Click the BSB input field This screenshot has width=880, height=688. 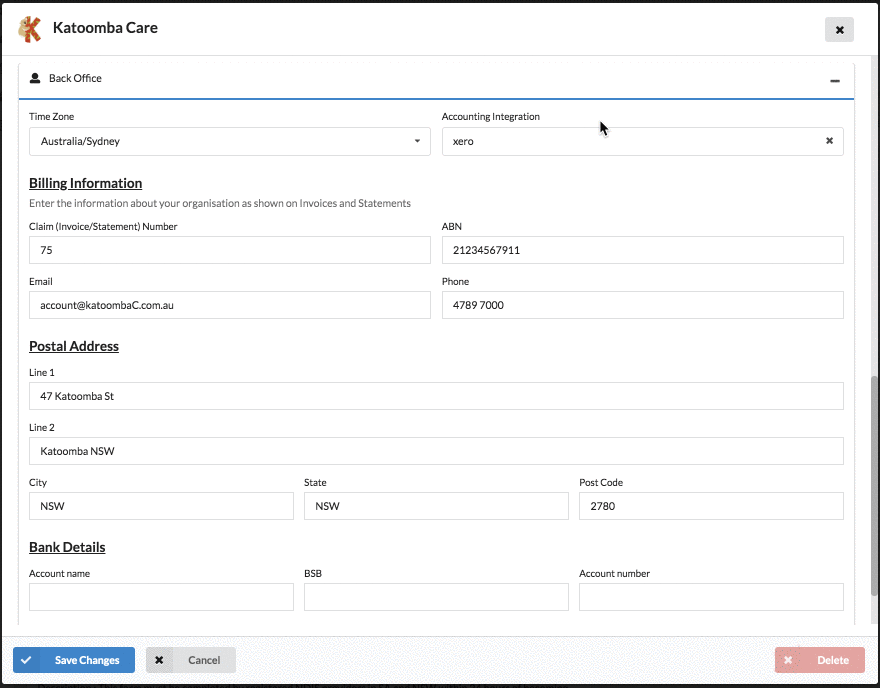coord(436,597)
